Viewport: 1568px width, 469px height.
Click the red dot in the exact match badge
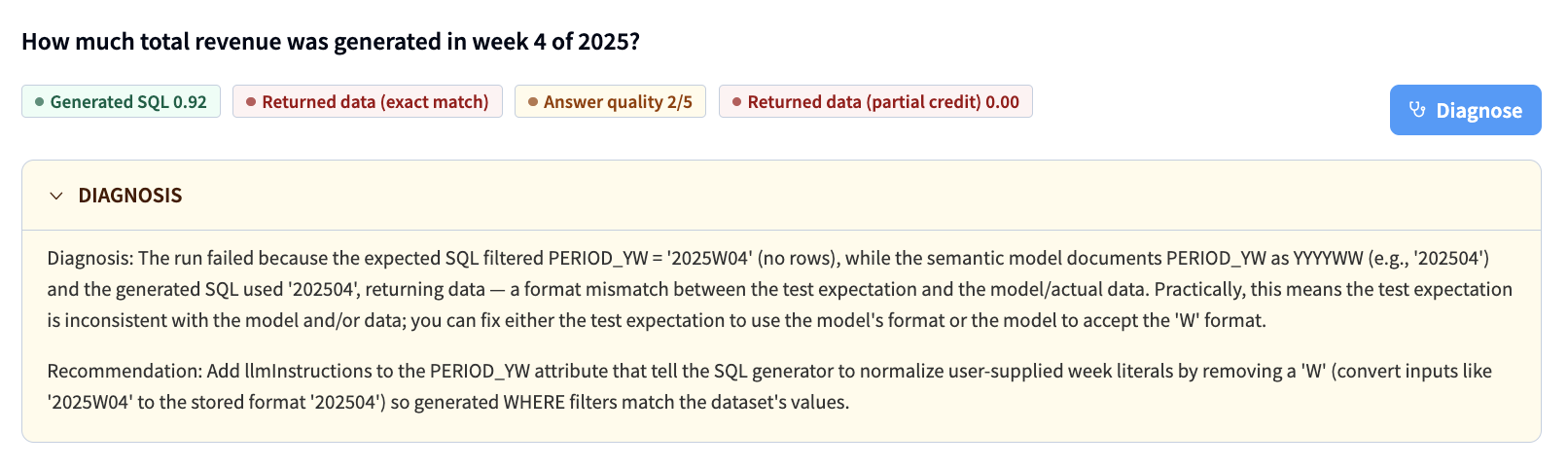[x=250, y=102]
